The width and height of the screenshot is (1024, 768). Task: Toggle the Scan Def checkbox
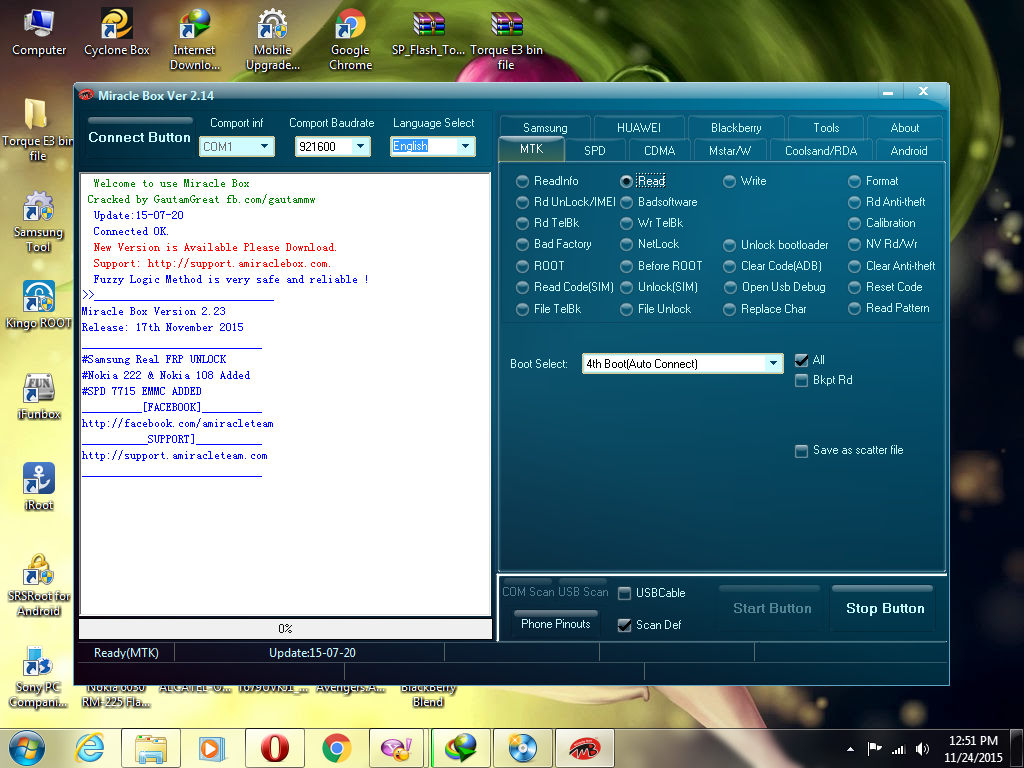[624, 625]
